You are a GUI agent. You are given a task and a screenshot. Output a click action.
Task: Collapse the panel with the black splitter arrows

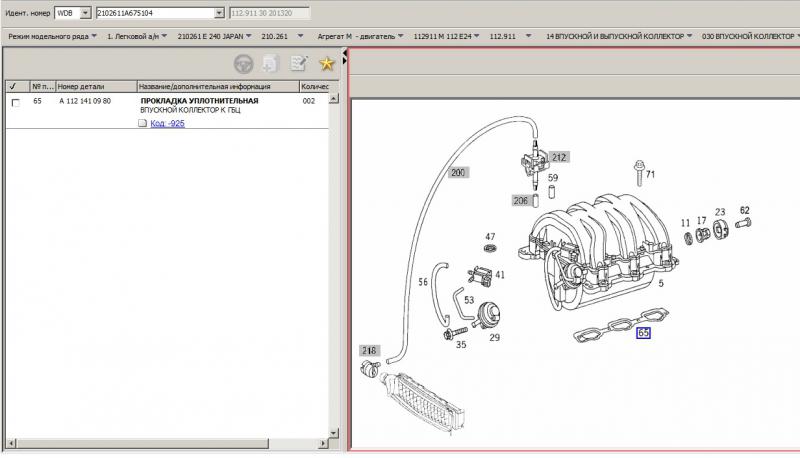(345, 57)
